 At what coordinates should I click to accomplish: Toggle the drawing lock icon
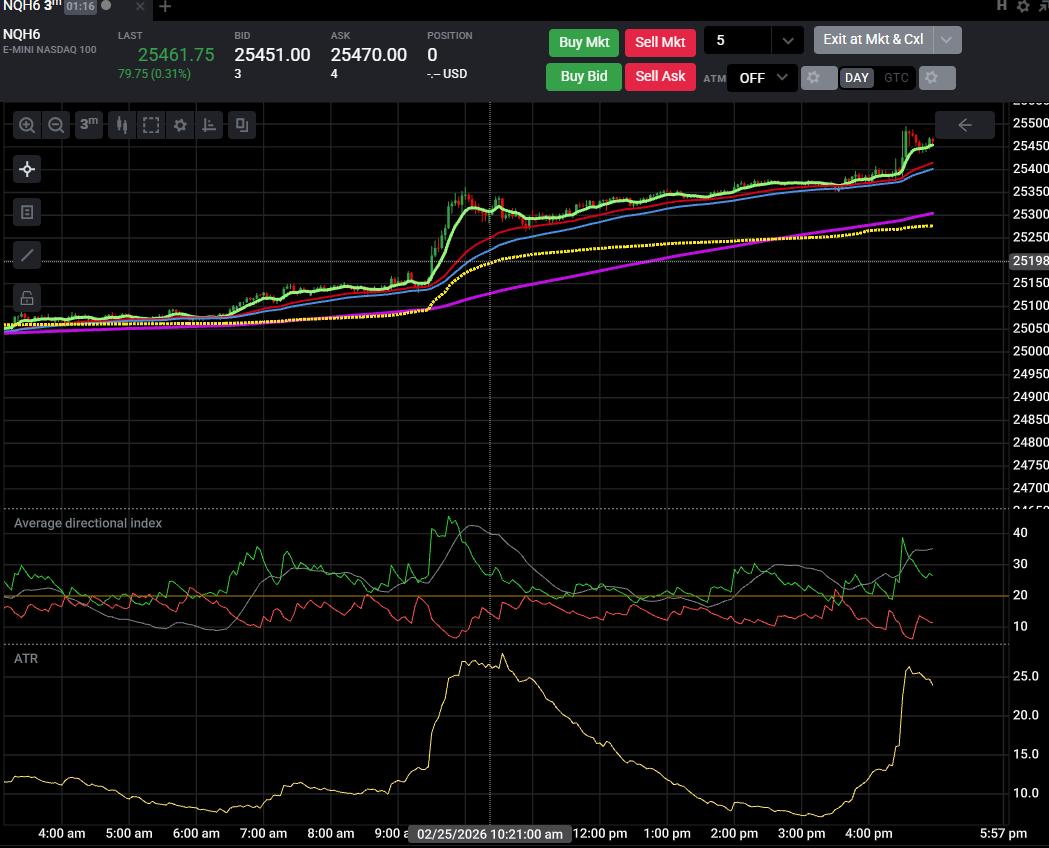tap(27, 298)
